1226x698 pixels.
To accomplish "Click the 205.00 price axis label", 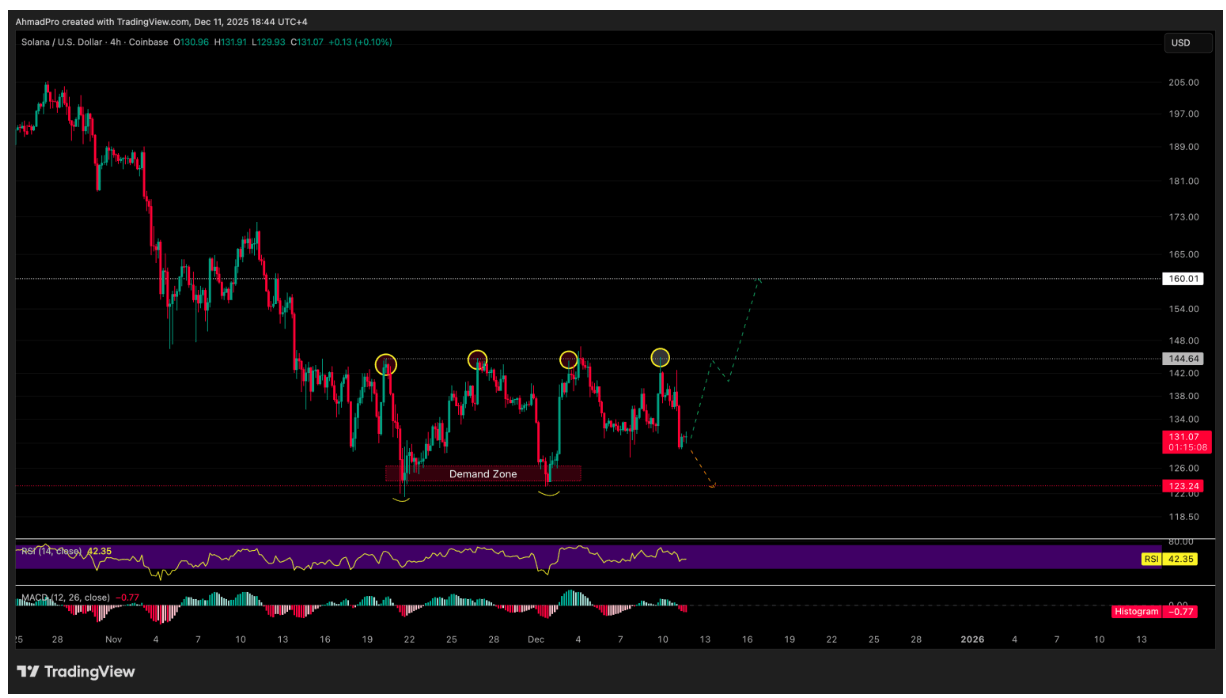I will 1183,83.
